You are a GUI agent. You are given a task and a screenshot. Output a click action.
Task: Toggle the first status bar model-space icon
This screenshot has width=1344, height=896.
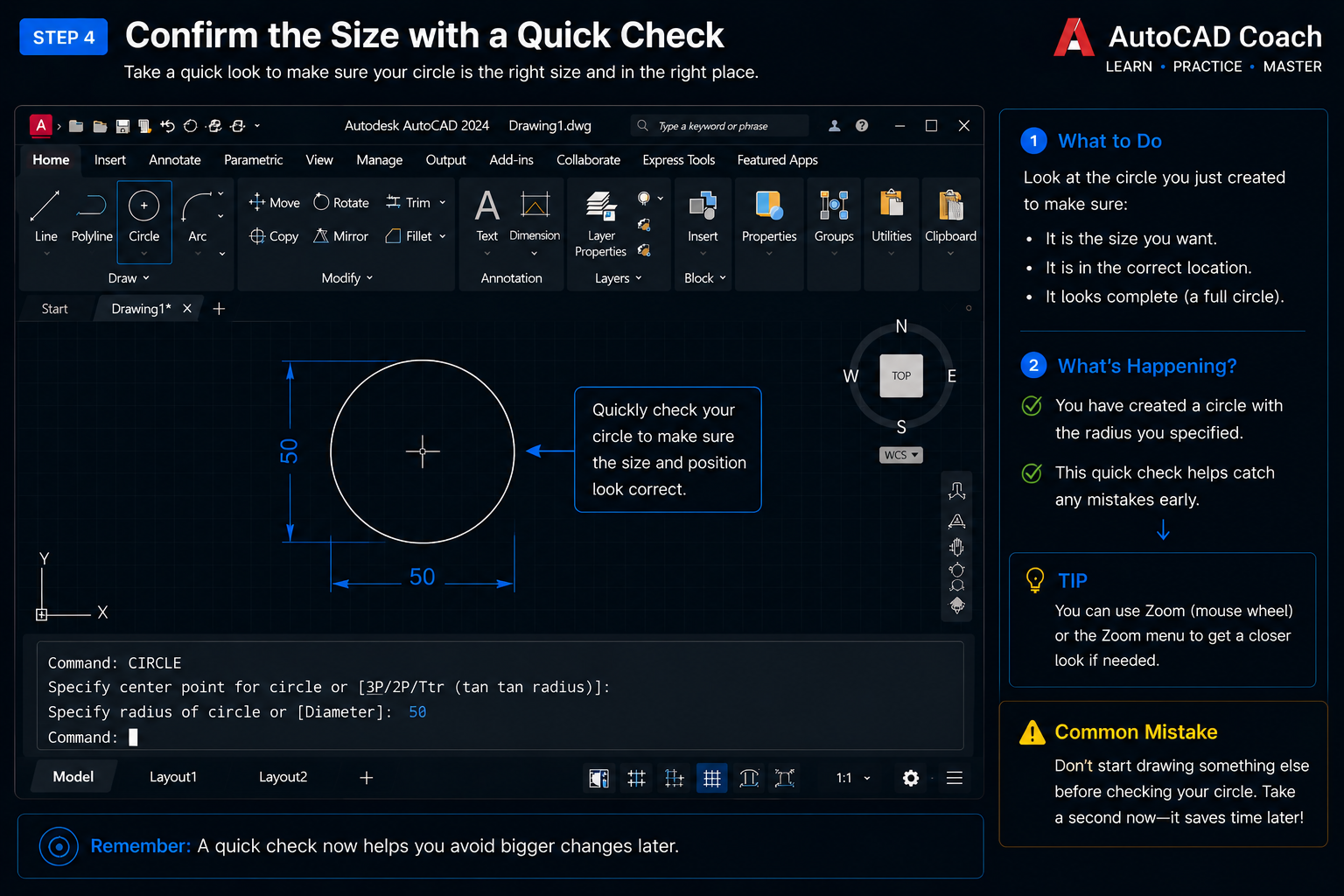click(599, 778)
